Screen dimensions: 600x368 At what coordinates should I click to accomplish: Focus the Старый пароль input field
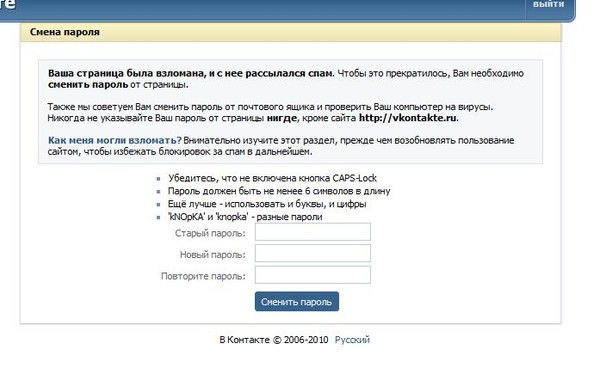[313, 232]
